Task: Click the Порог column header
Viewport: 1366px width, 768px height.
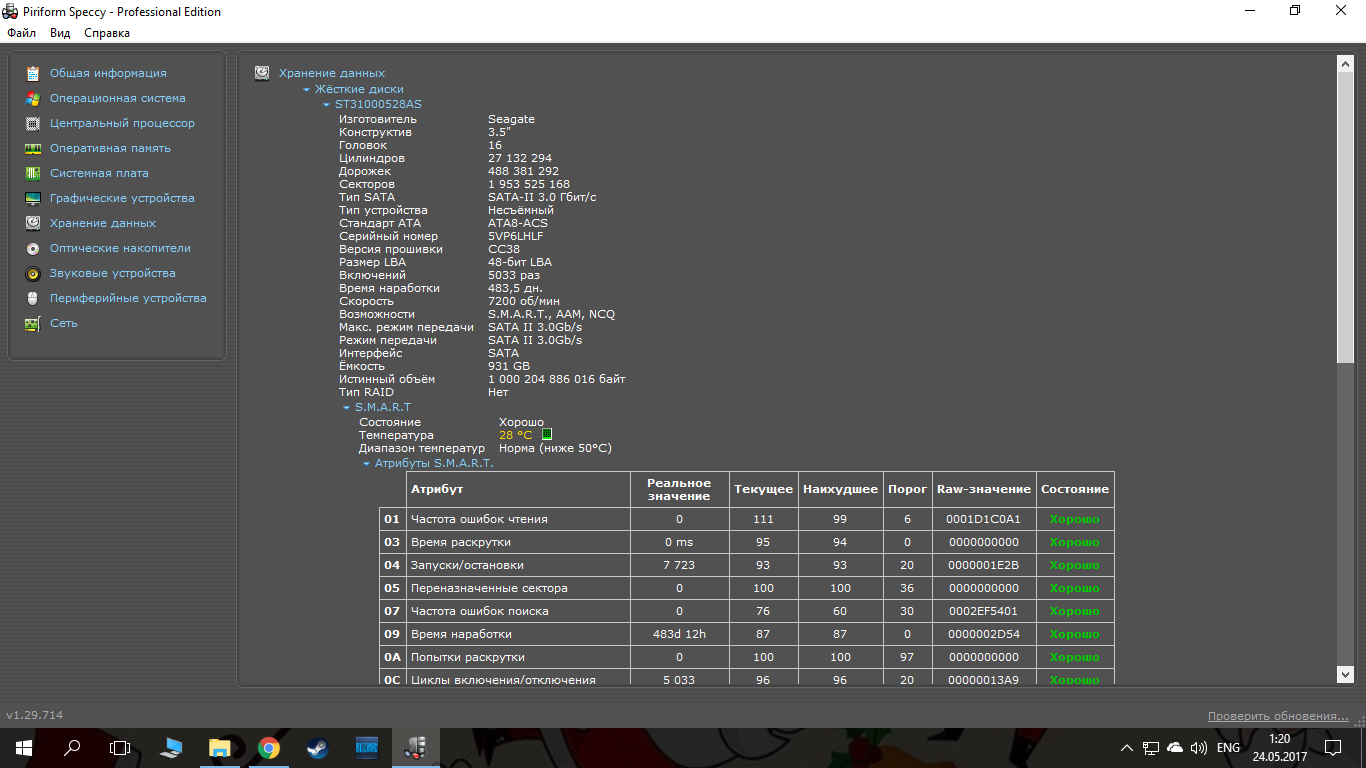Action: click(x=908, y=489)
